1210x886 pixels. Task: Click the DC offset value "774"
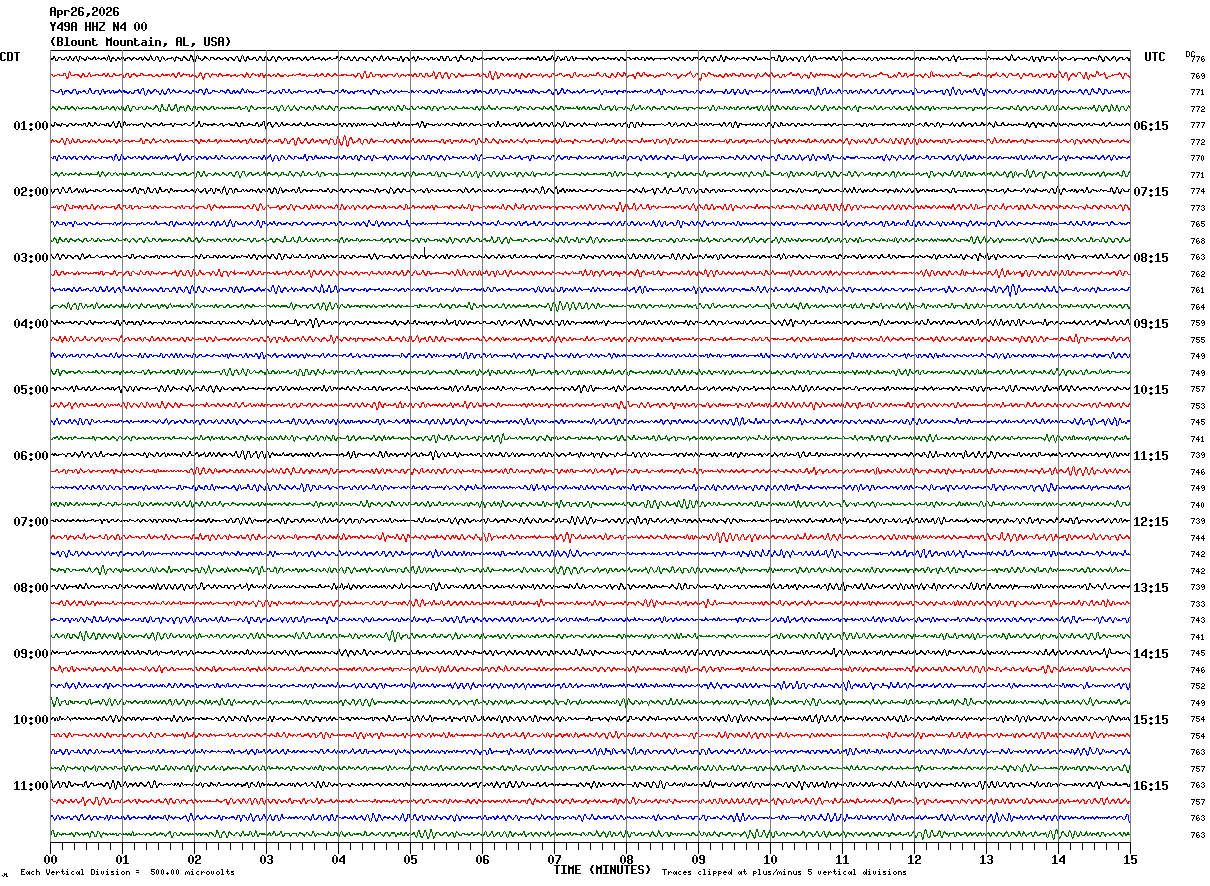[1198, 192]
